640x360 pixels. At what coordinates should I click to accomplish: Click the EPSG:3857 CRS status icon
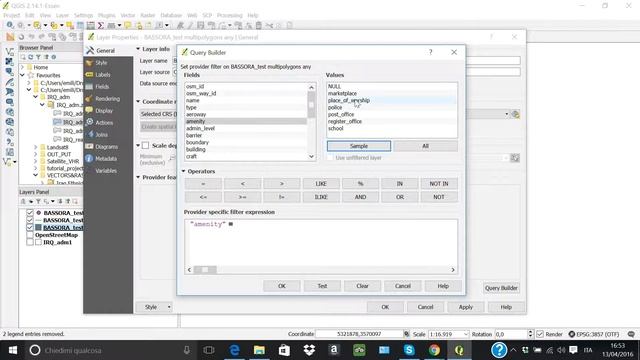[572, 334]
